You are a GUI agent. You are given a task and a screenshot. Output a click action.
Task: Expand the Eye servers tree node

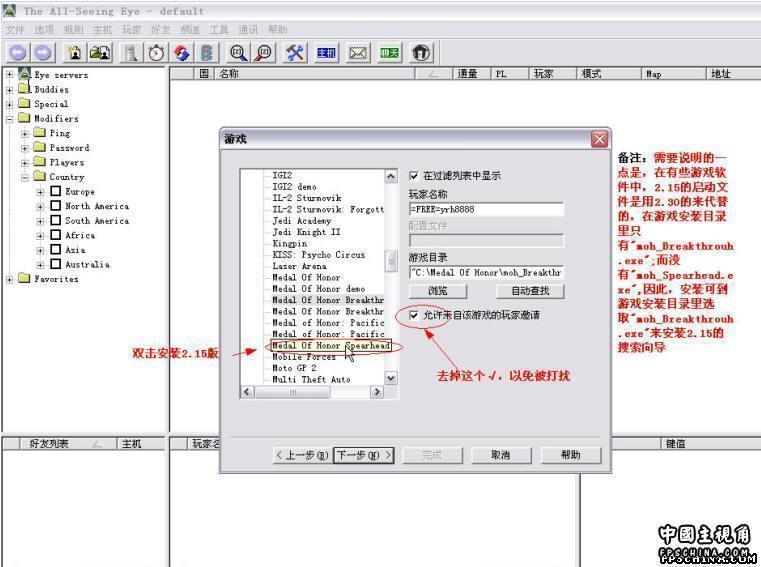tap(9, 75)
